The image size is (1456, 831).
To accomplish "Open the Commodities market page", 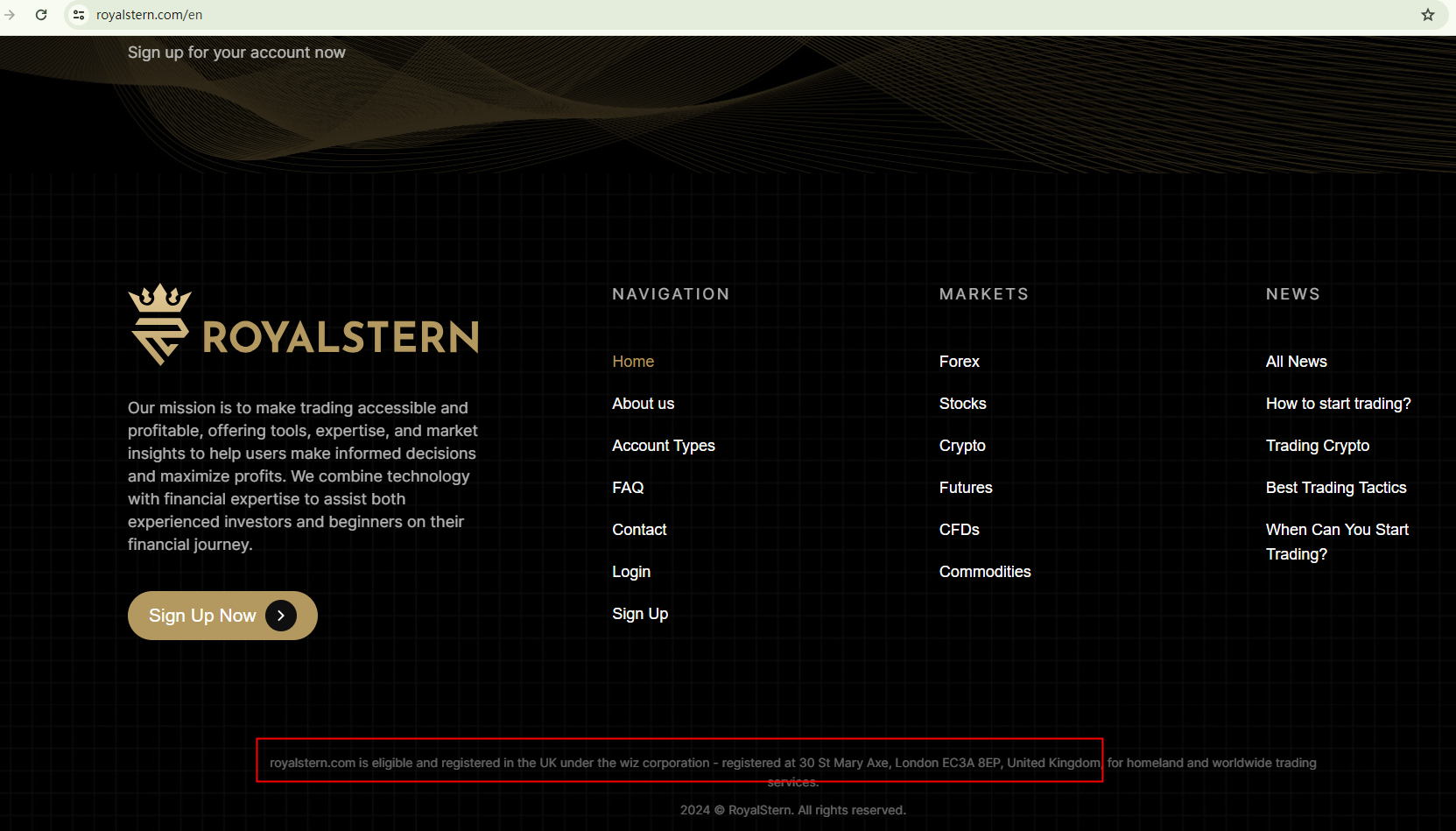I will (x=985, y=572).
